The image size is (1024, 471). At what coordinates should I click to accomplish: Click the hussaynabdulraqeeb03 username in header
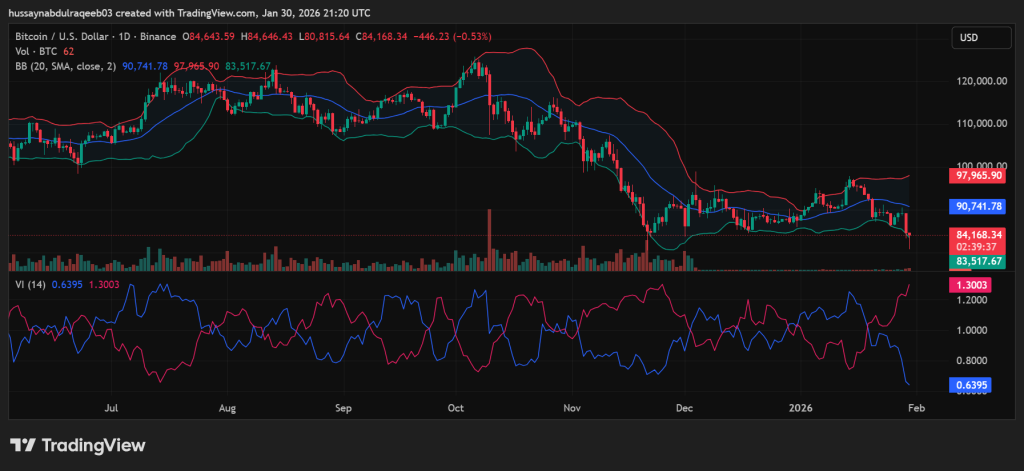coord(62,12)
